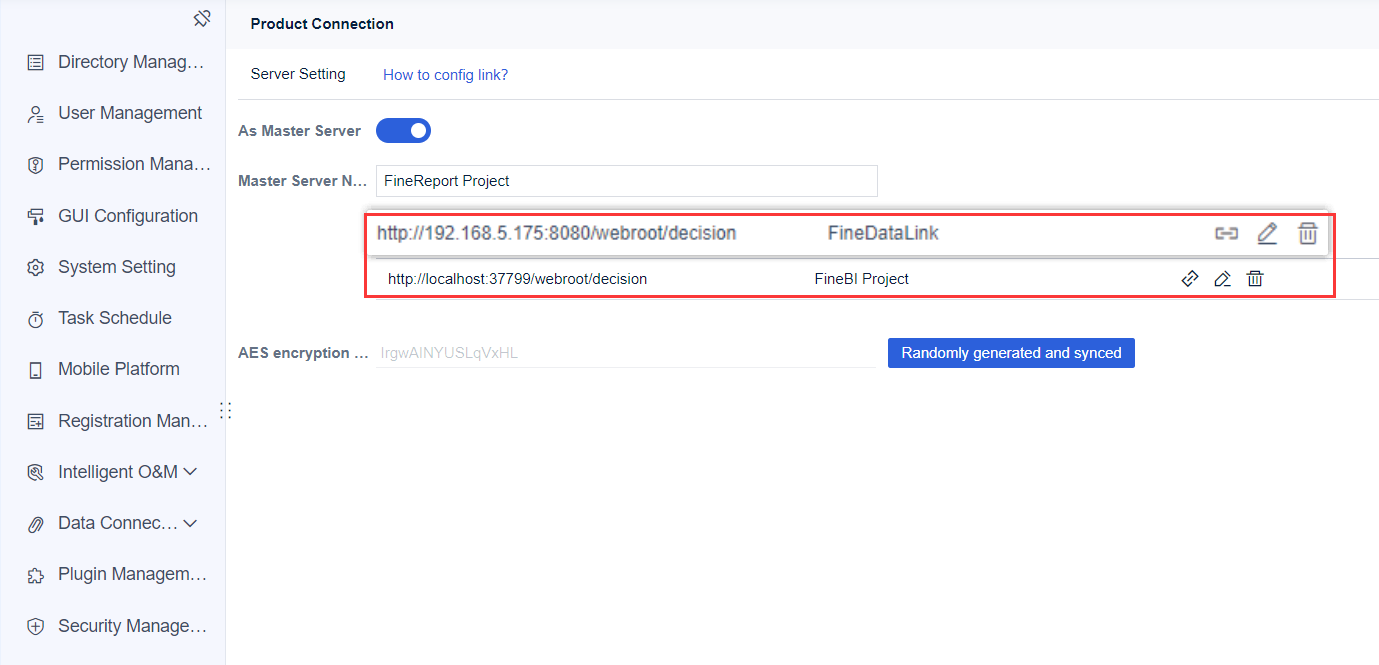The width and height of the screenshot is (1379, 665).
Task: Switch to the Server Setting tab
Action: click(298, 73)
